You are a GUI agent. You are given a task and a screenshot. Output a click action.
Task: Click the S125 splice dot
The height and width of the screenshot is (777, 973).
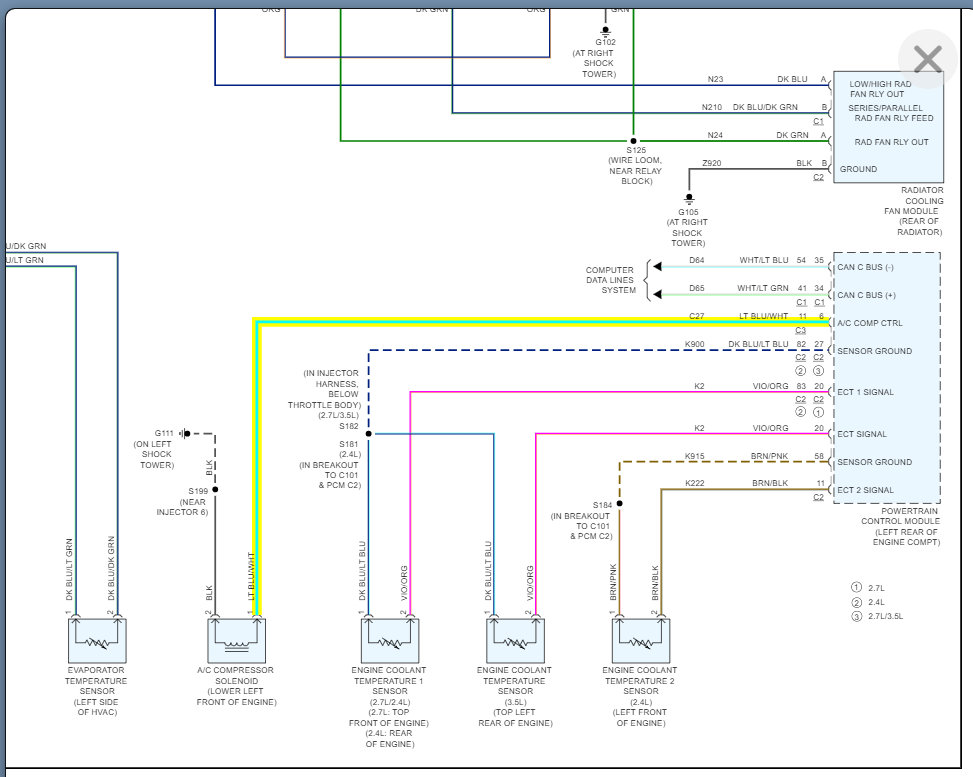(x=633, y=141)
